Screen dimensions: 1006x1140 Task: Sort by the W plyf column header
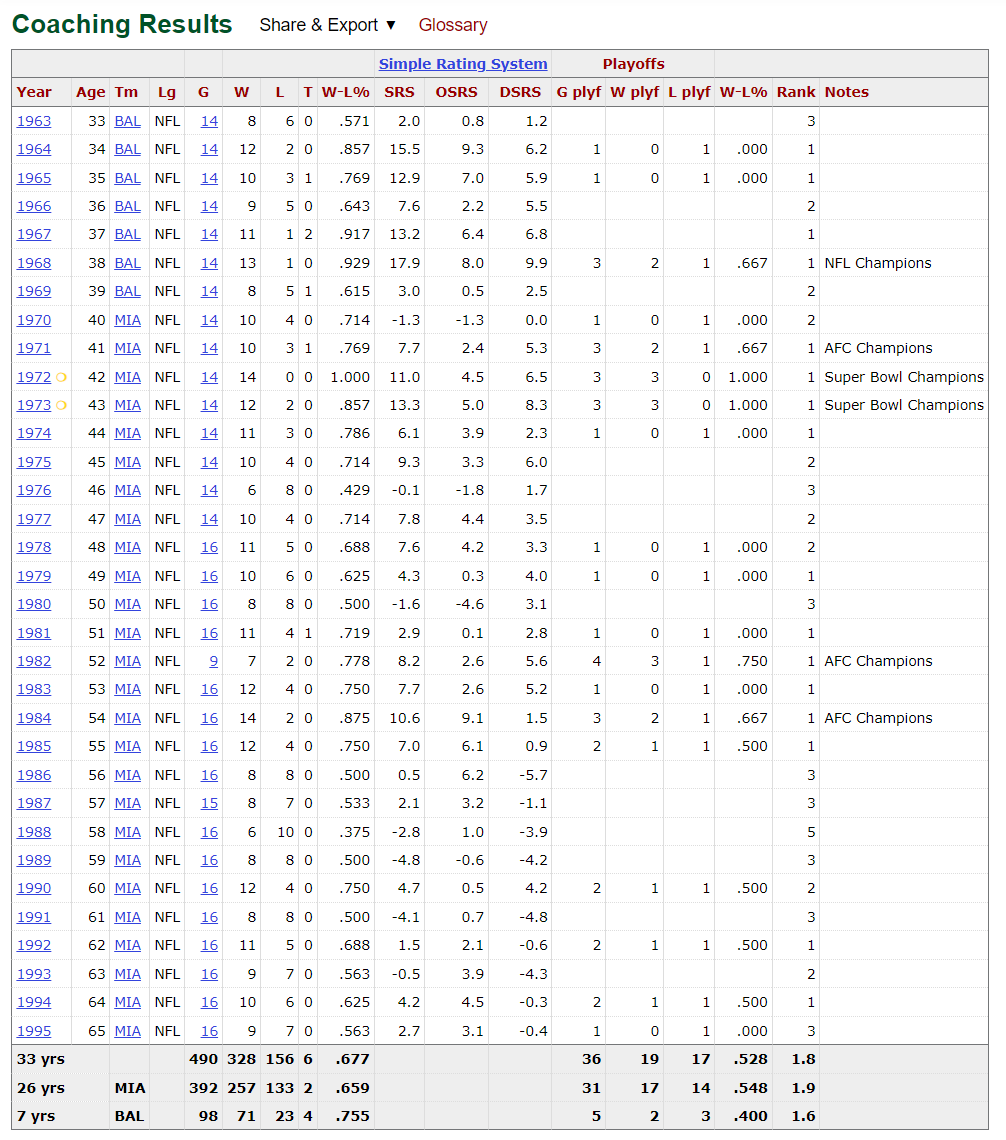(634, 92)
